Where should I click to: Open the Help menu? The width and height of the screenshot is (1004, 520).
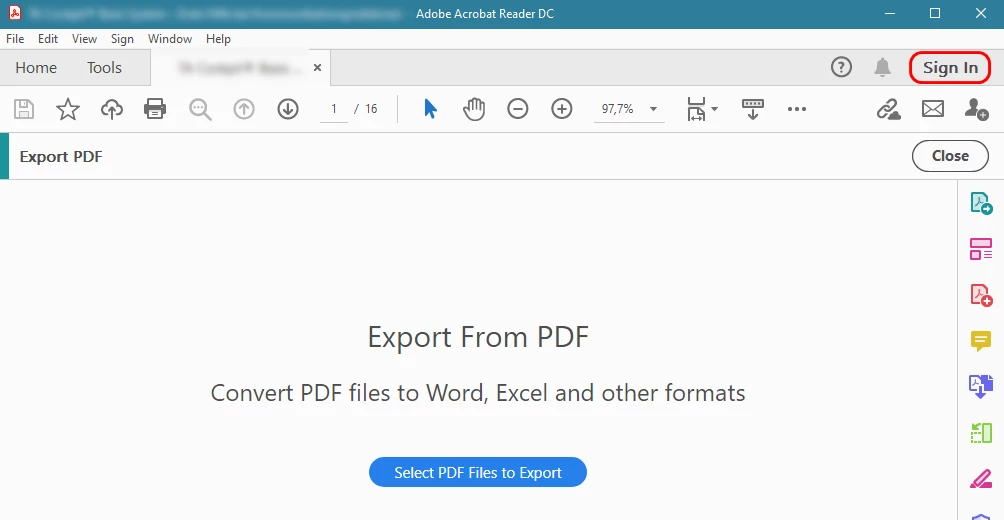point(218,39)
